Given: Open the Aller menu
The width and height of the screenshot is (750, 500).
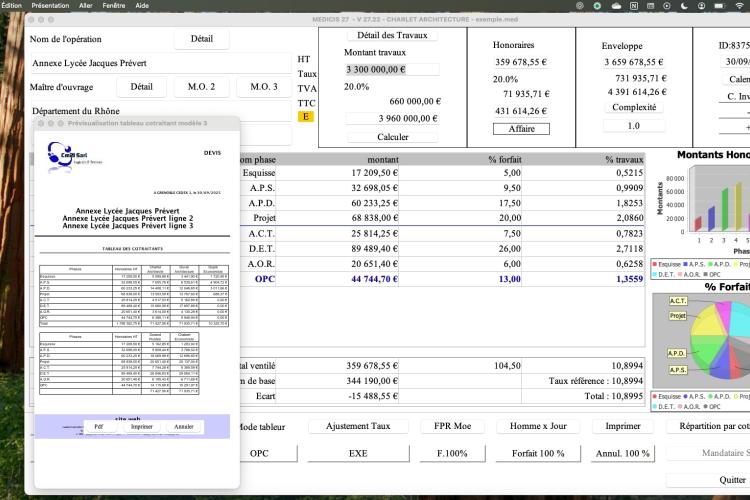Looking at the screenshot, I should (86, 6).
